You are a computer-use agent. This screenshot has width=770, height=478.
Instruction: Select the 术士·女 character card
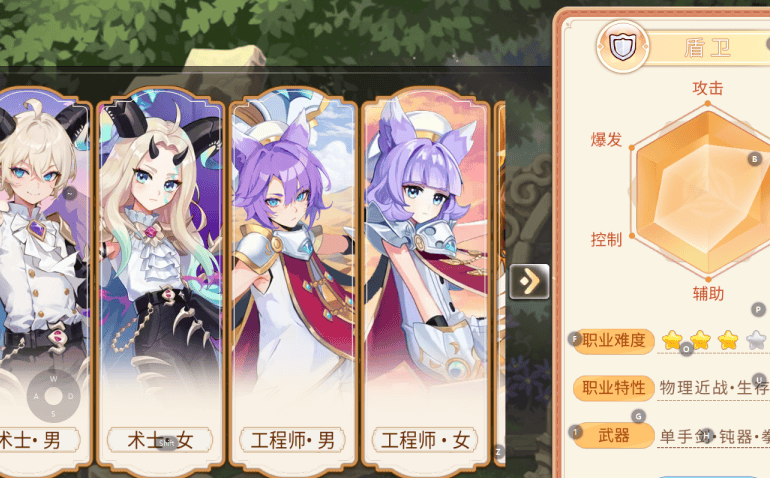click(161, 282)
